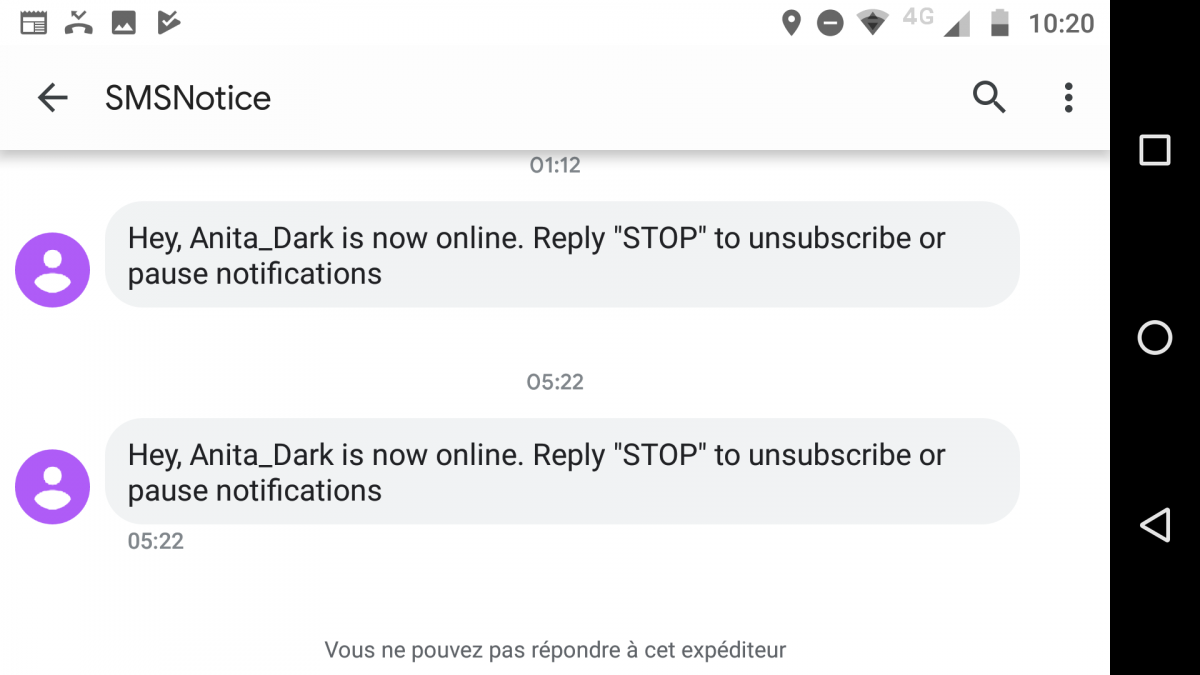
Task: Tap the battery icon in status bar
Action: pos(999,23)
